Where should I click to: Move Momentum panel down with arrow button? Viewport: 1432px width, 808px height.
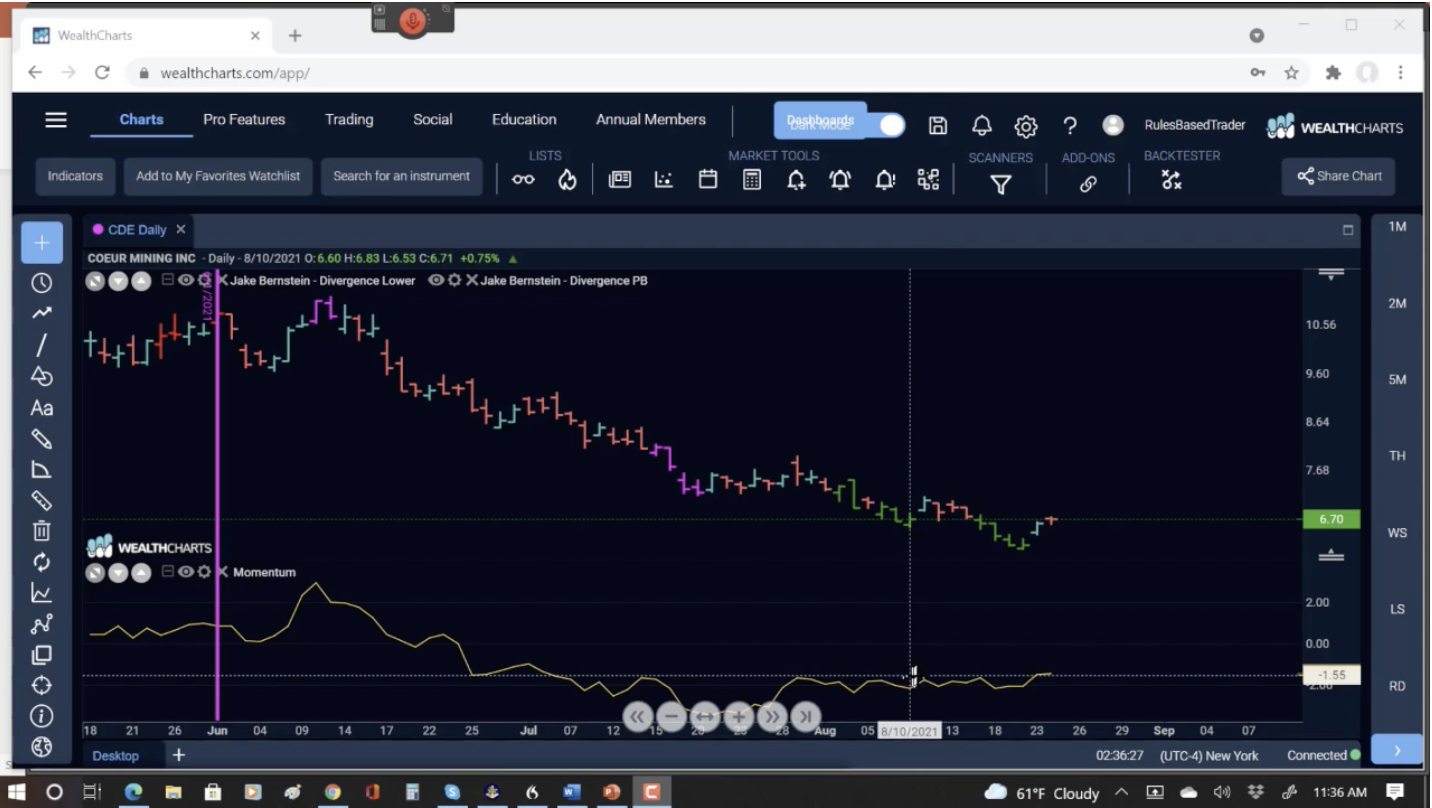118,572
